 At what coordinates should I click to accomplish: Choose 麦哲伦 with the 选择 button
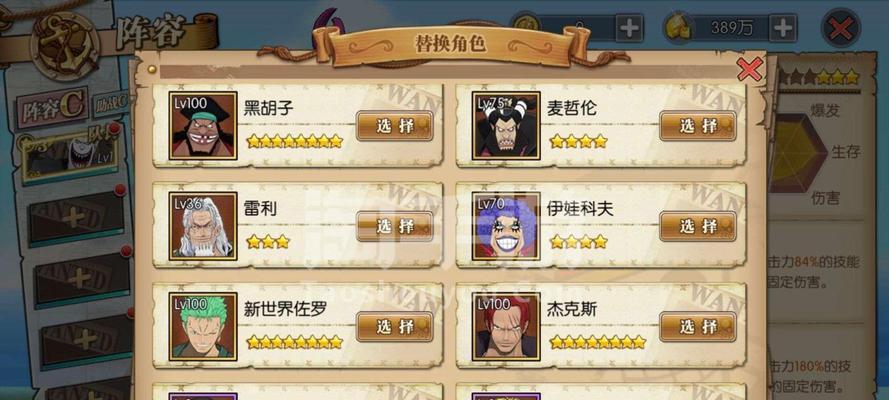click(698, 126)
